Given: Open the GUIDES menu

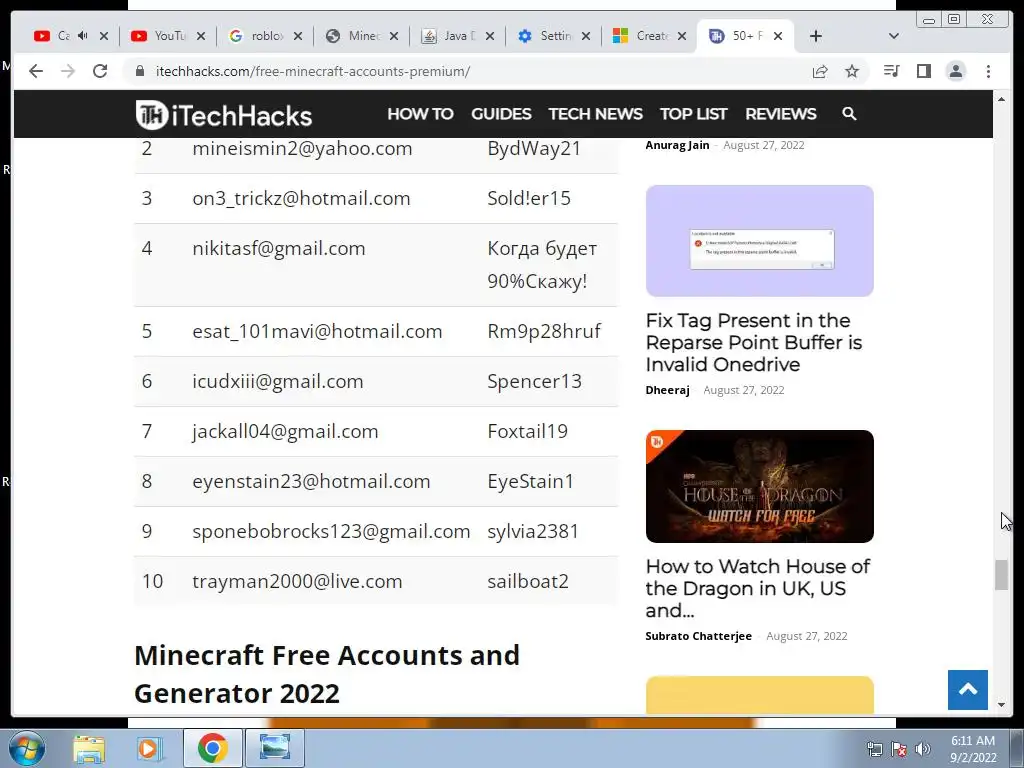Looking at the screenshot, I should click(x=501, y=114).
